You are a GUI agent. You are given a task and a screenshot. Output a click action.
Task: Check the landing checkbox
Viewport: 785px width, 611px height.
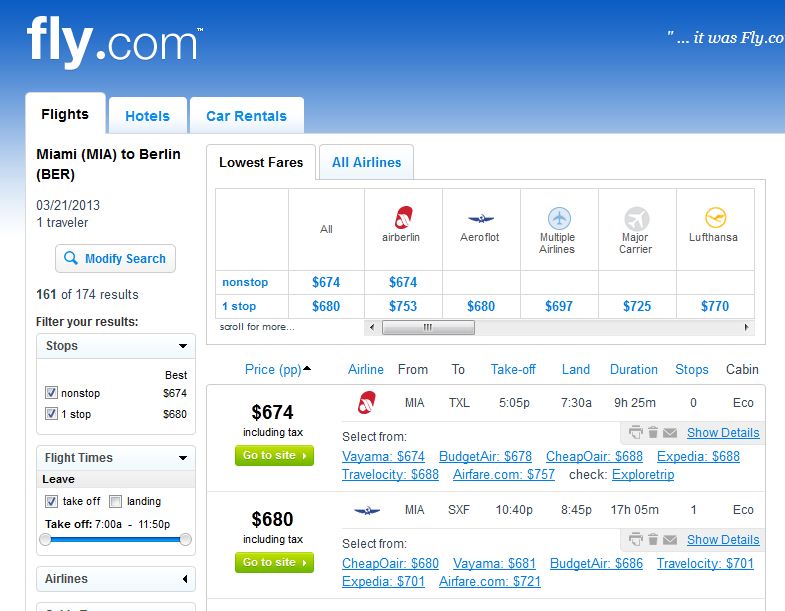click(x=115, y=501)
